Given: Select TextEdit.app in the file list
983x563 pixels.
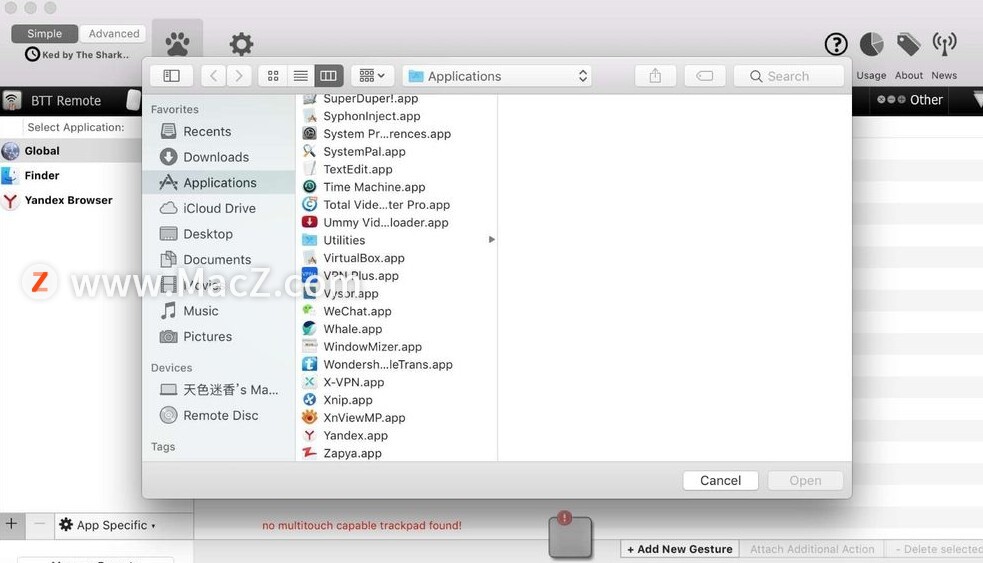Looking at the screenshot, I should click(x=396, y=169).
